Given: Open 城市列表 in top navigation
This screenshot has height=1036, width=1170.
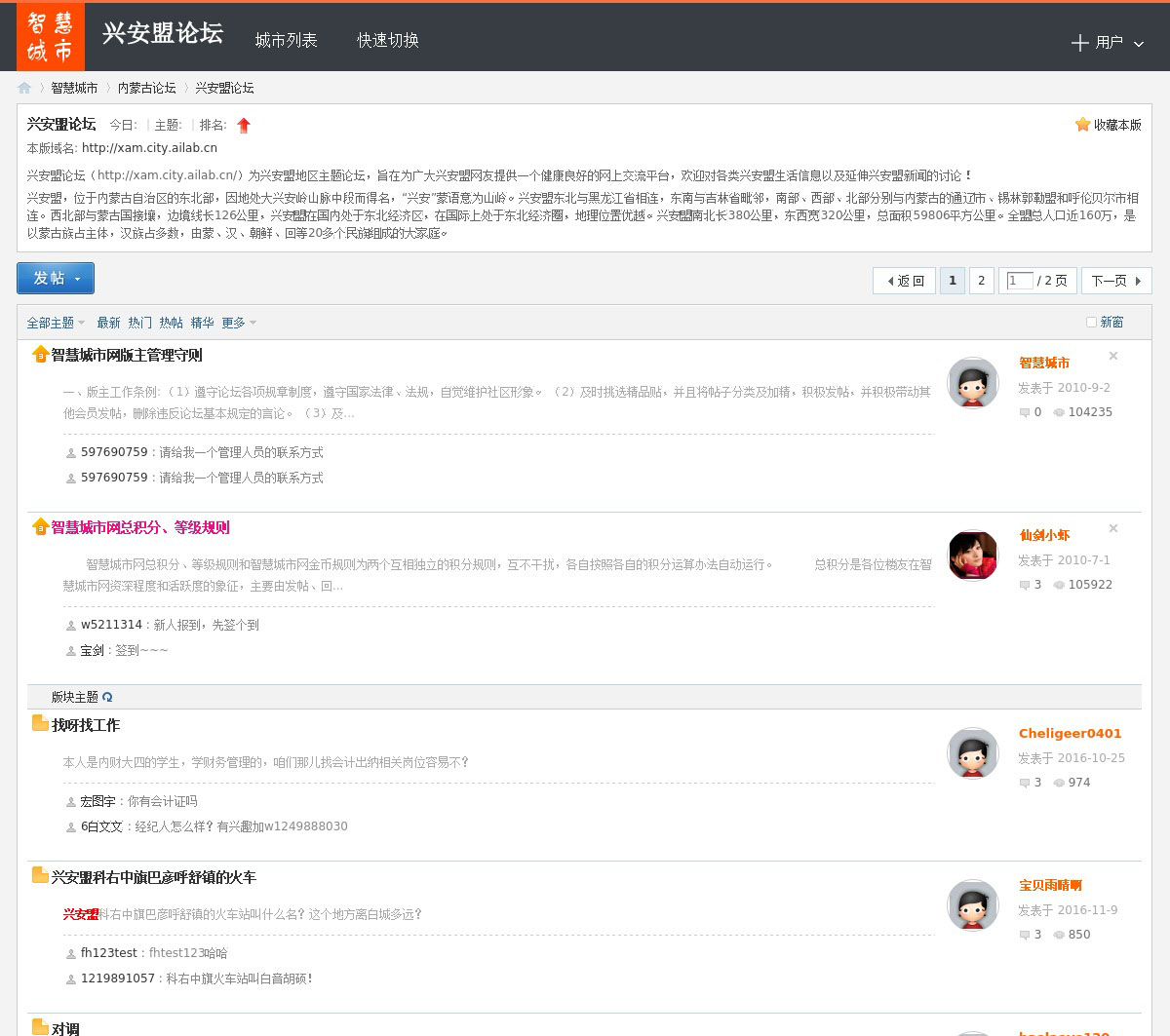Looking at the screenshot, I should coord(286,40).
